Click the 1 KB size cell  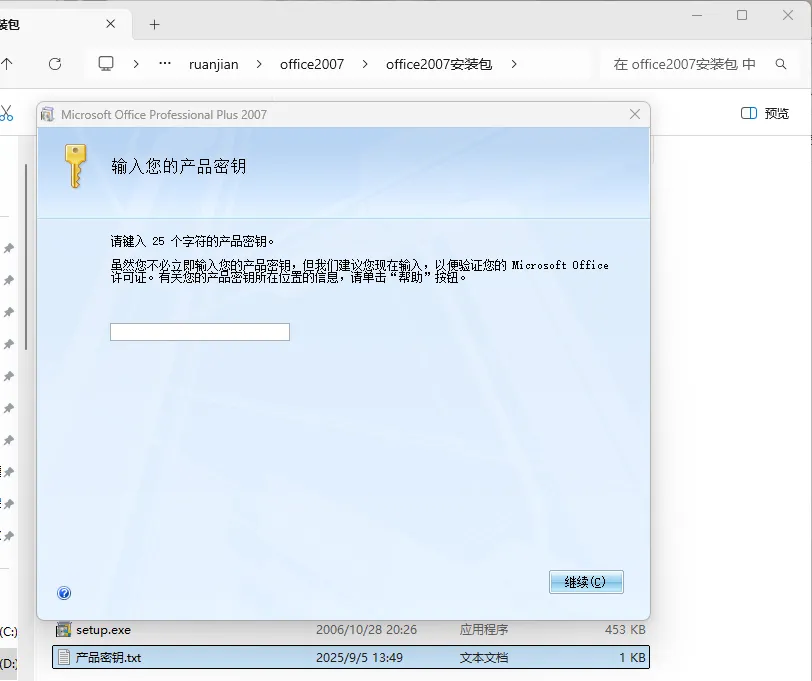pos(632,658)
